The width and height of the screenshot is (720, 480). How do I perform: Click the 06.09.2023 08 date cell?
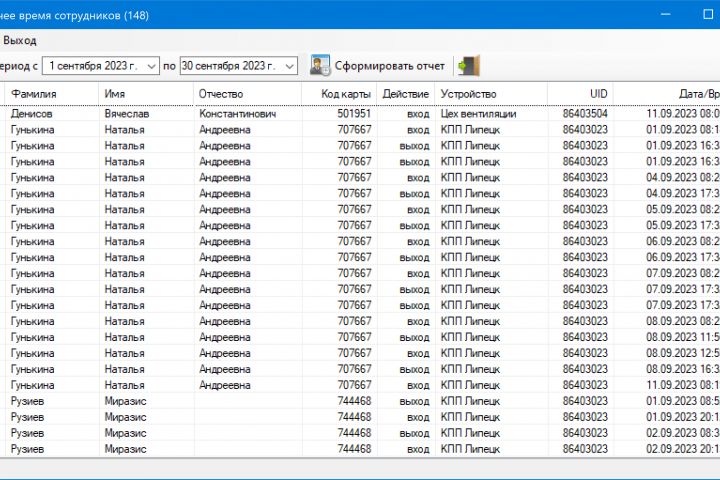683,241
